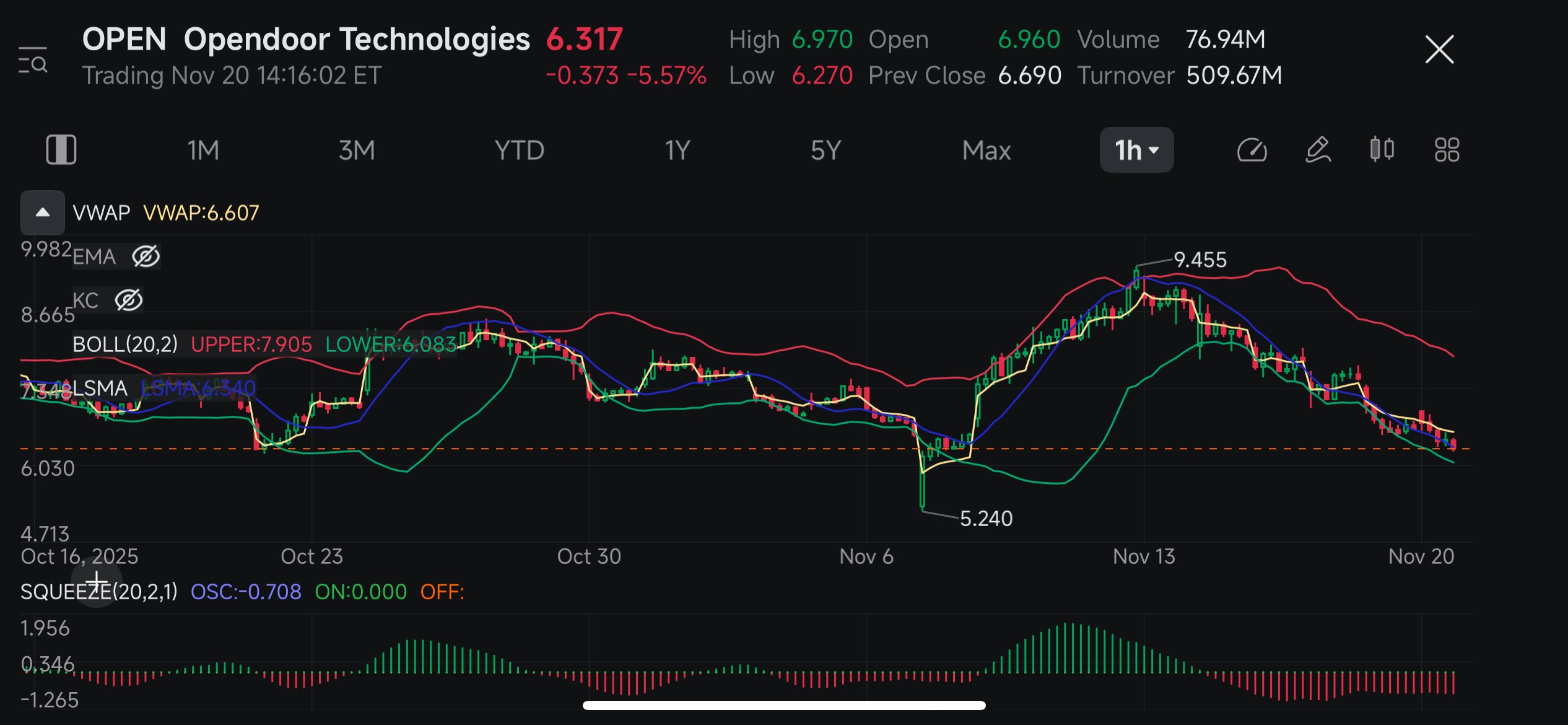The image size is (1568, 725).
Task: Click the Low value 6.270
Action: coord(822,76)
